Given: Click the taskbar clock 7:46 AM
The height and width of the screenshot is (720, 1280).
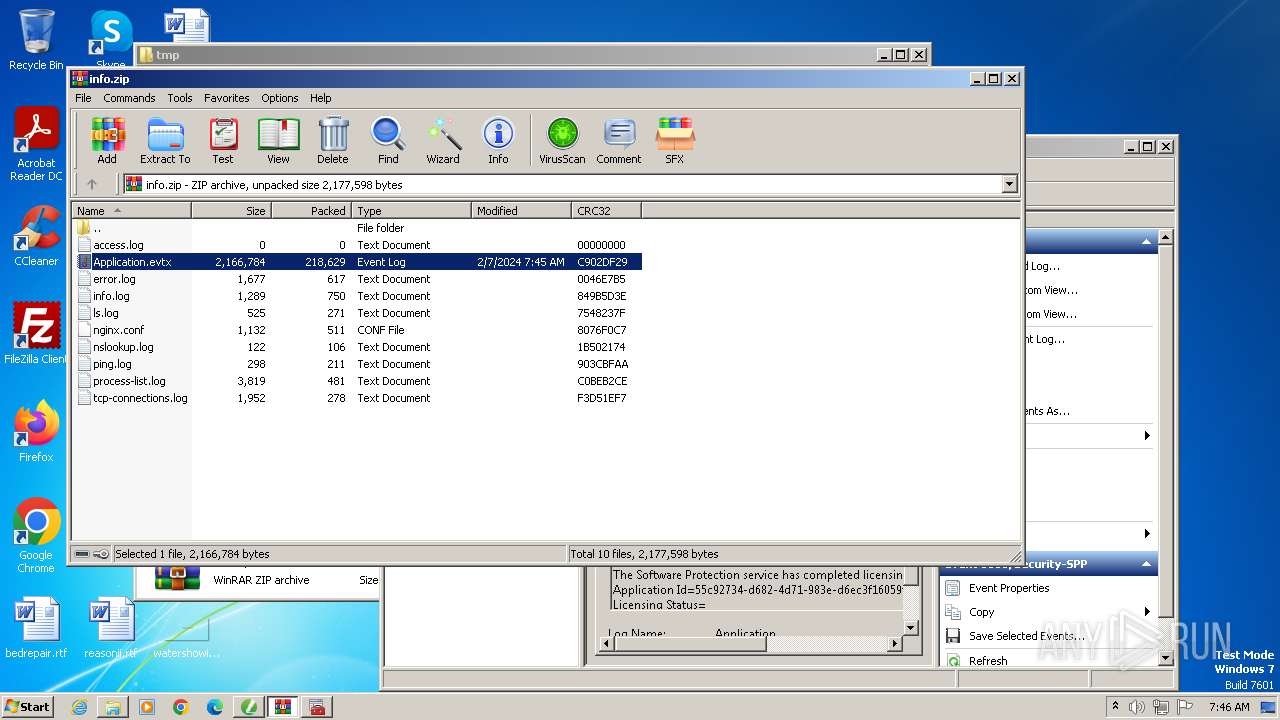Looking at the screenshot, I should (x=1229, y=707).
